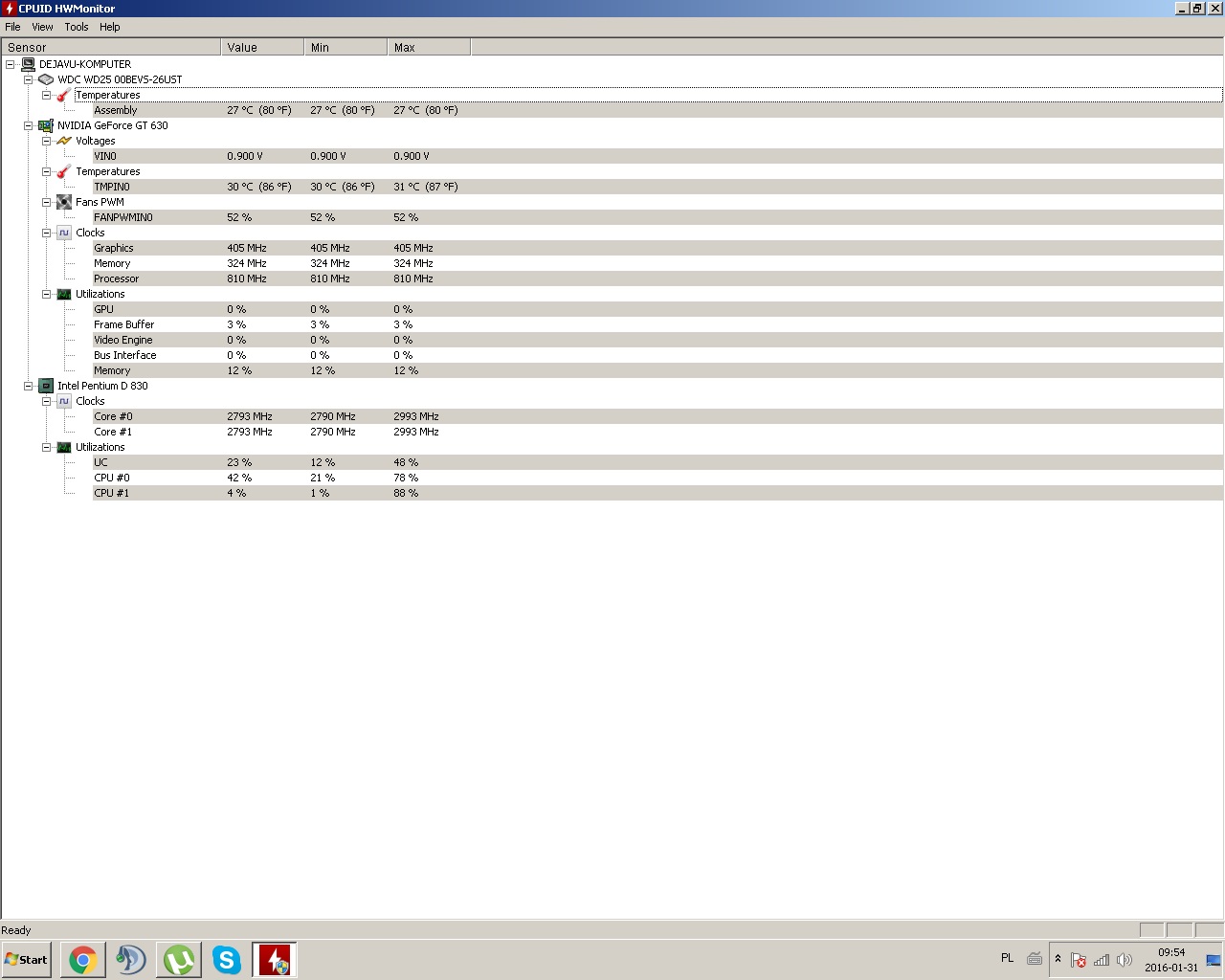
Task: Open Google Chrome from the taskbar
Action: click(x=83, y=960)
